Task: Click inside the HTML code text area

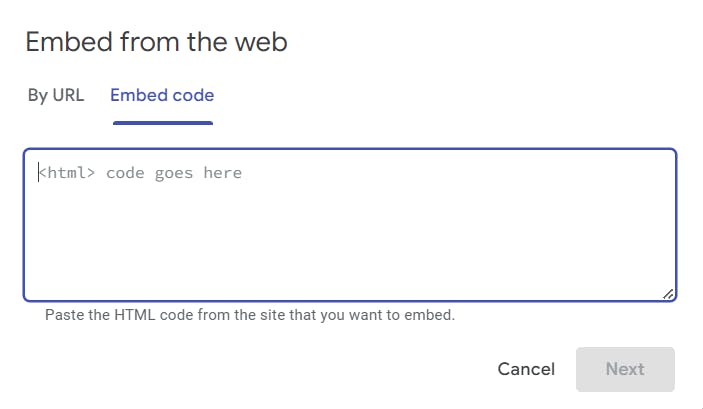Action: (350, 225)
